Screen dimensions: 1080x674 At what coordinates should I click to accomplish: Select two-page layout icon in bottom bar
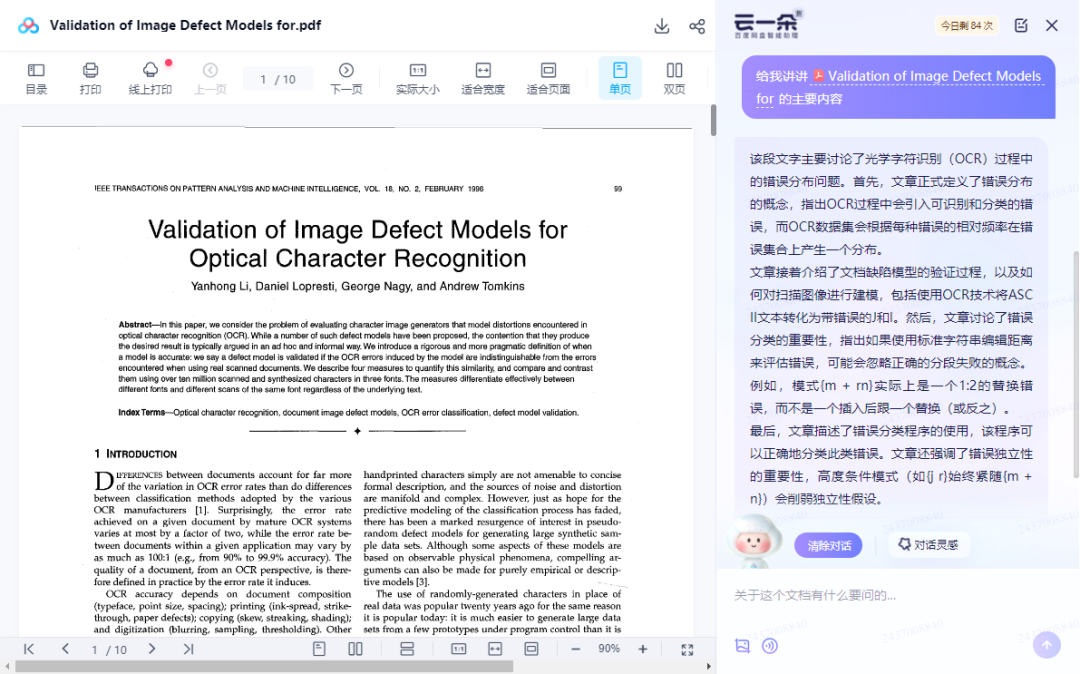click(355, 649)
